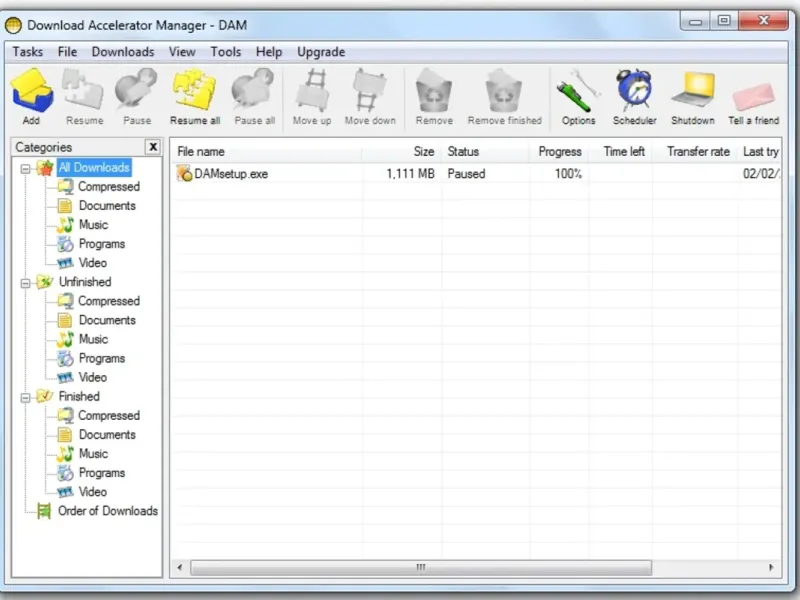Viewport: 800px width, 600px height.
Task: Sort by Size column header
Action: [402, 152]
